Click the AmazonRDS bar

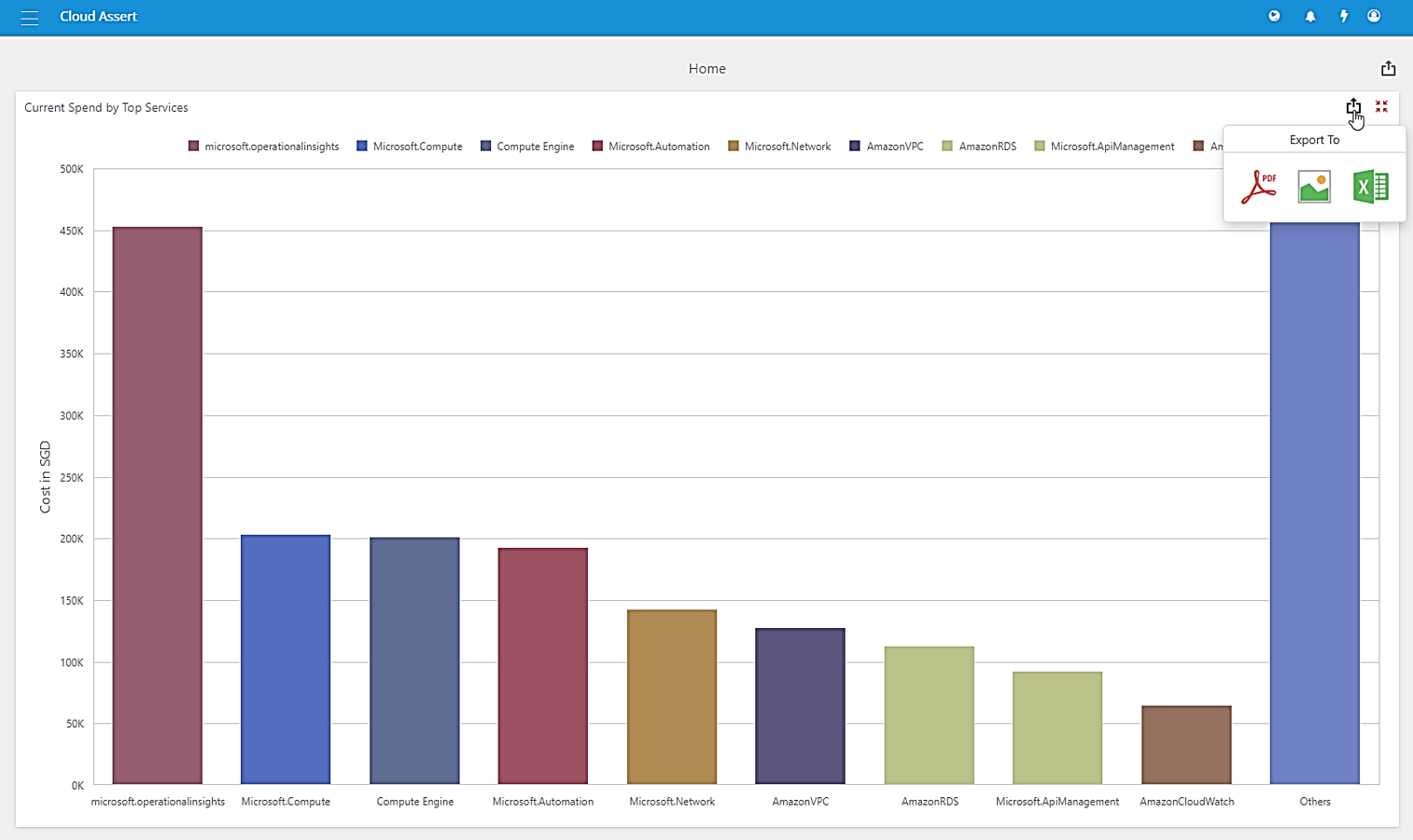930,715
